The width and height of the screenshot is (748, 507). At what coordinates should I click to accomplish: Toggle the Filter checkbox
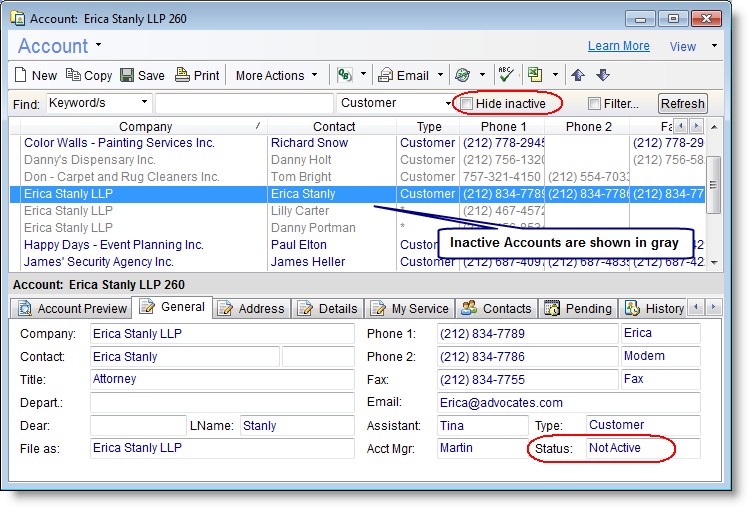595,104
